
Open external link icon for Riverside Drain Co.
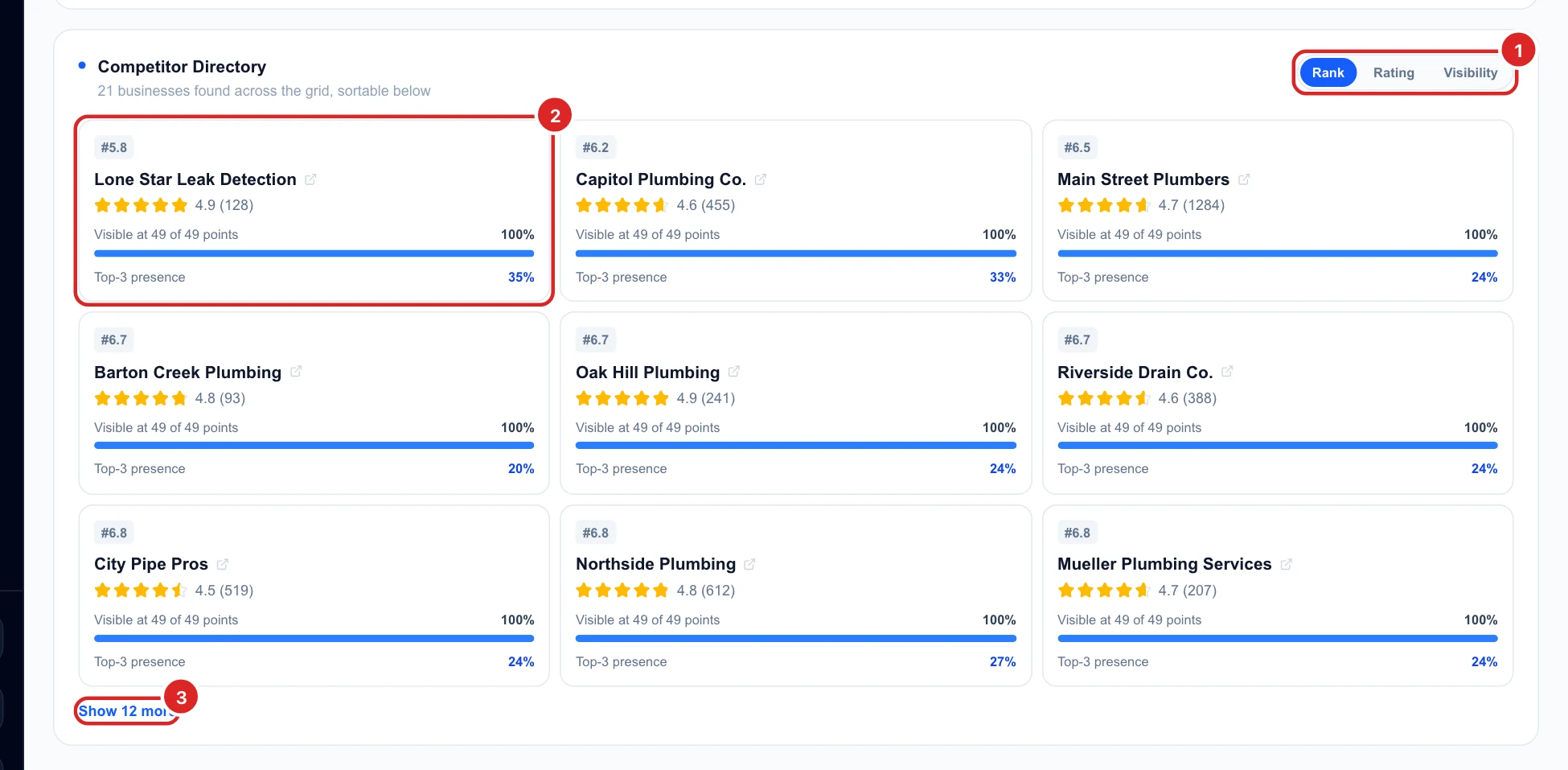[x=1227, y=372]
